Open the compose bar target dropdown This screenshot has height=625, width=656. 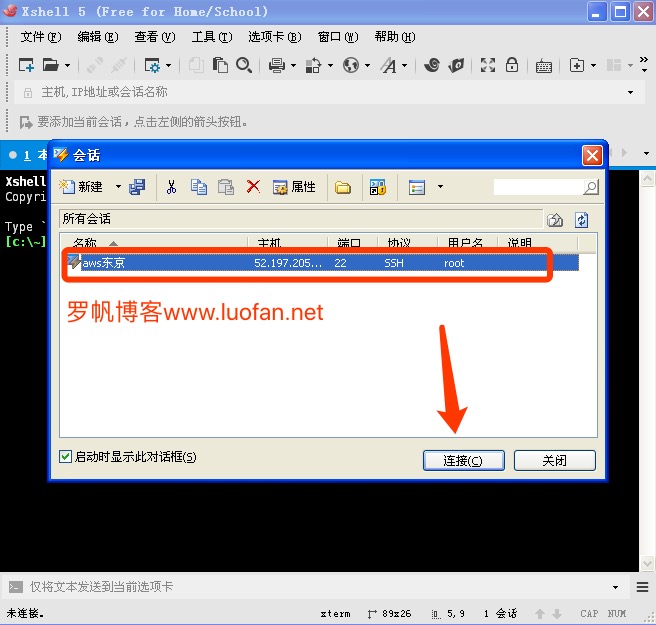[x=615, y=587]
